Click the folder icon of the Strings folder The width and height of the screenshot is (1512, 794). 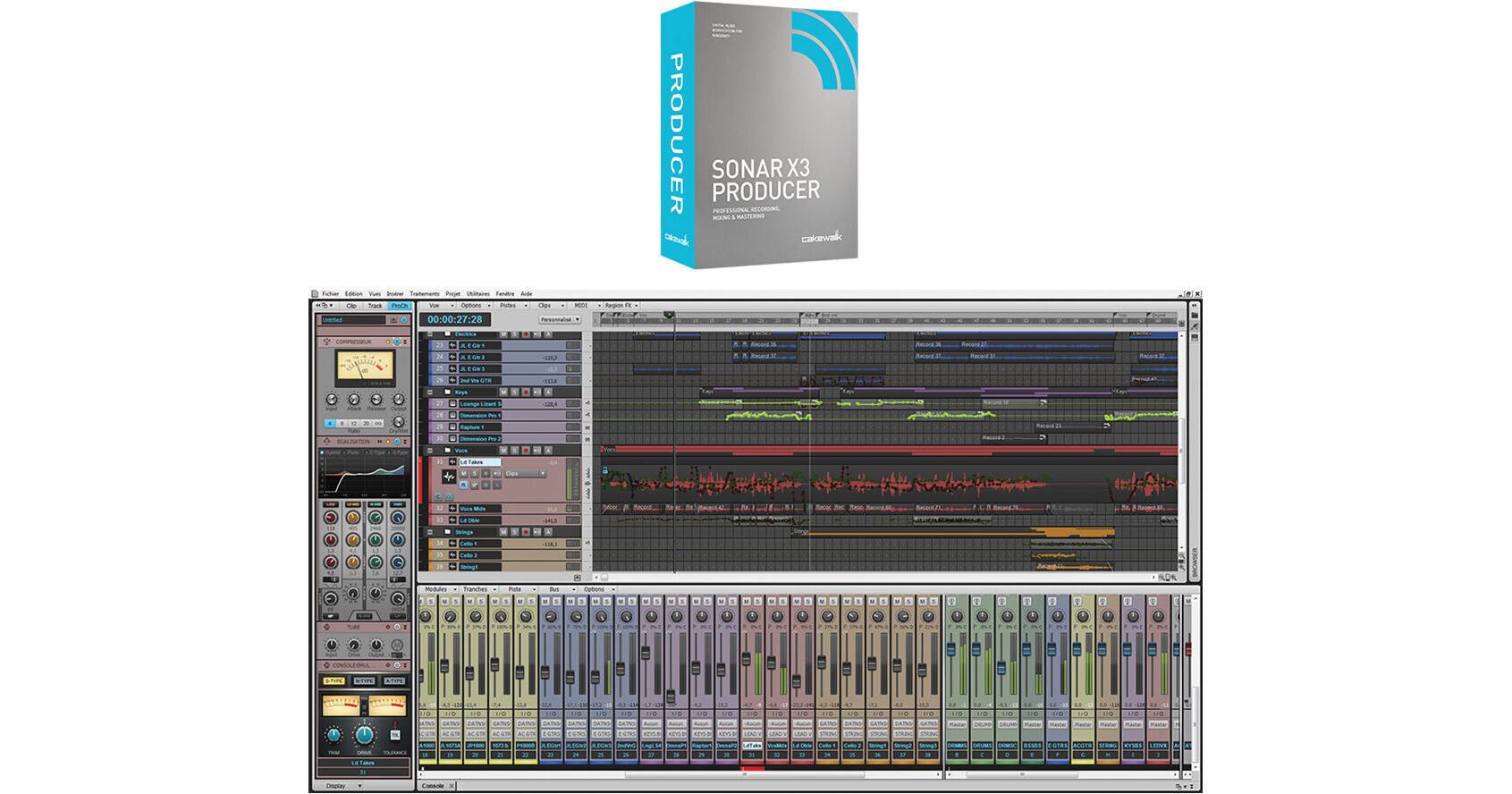(447, 531)
